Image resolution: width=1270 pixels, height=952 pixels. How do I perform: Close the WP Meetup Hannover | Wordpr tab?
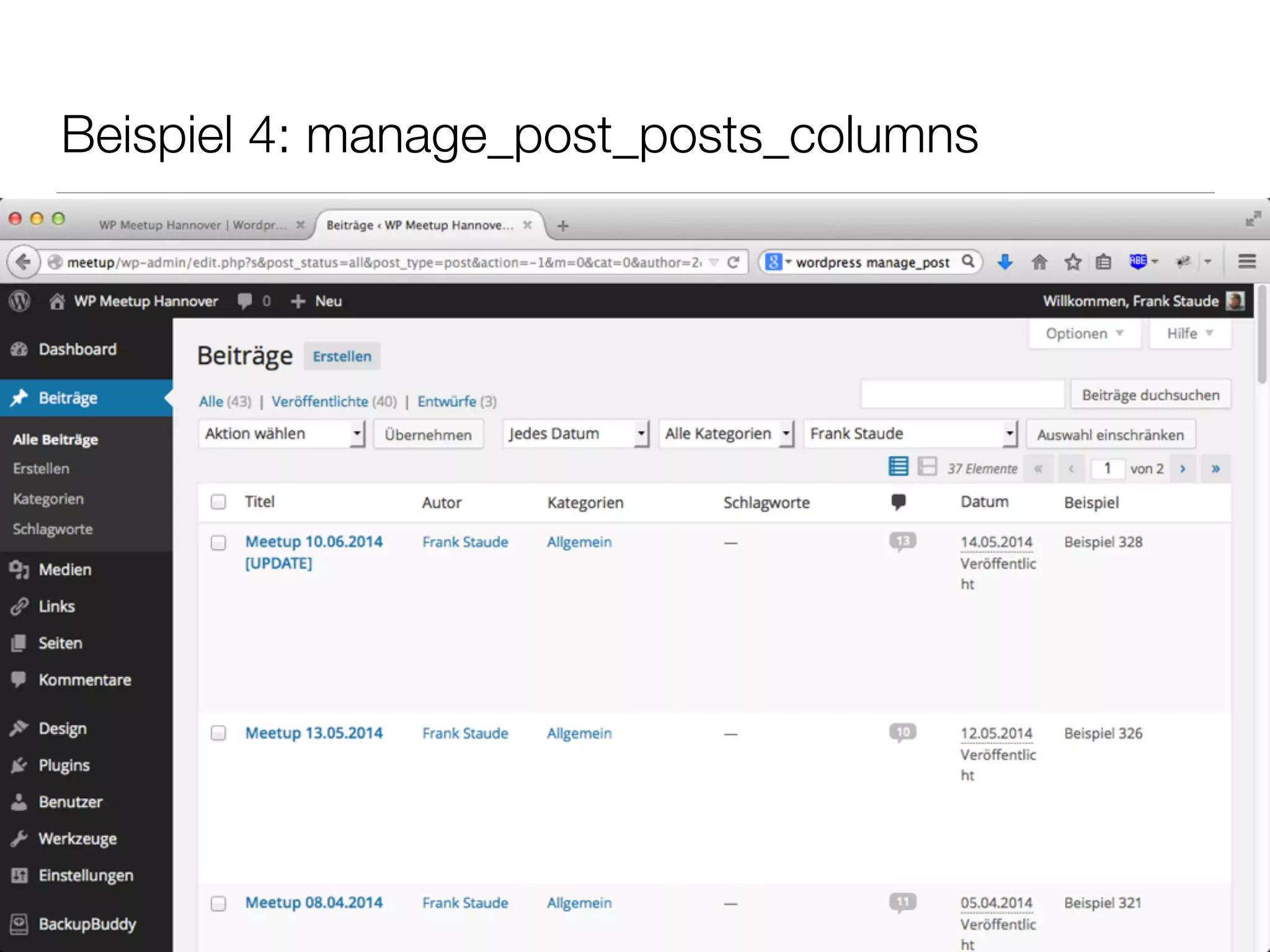click(x=300, y=224)
